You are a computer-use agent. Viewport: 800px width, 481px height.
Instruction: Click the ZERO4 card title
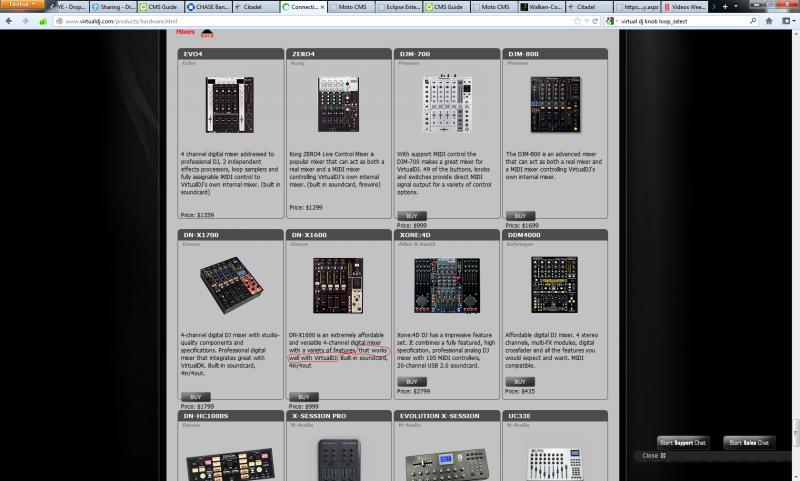pos(303,54)
